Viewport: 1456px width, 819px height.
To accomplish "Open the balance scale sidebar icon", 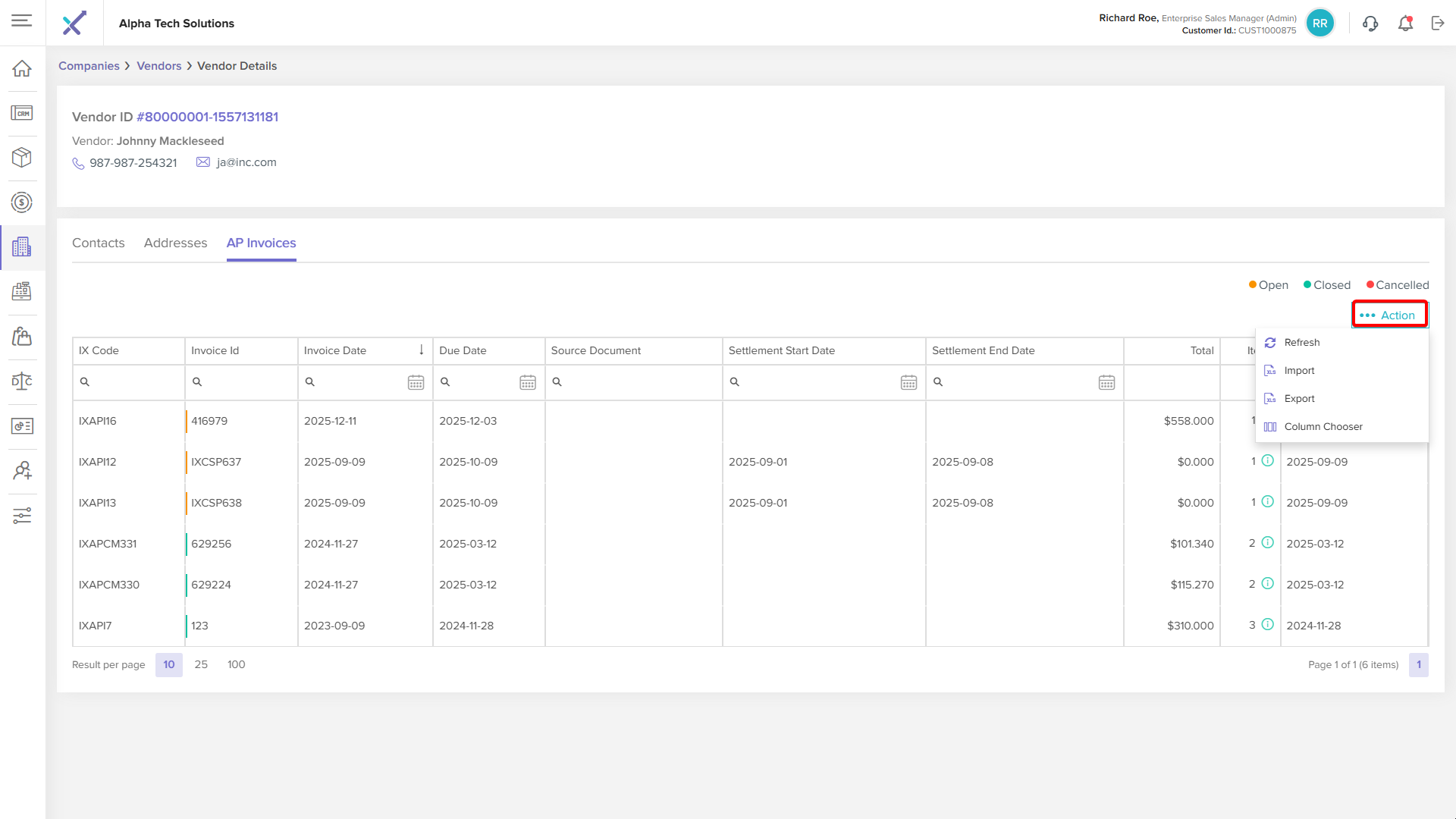I will point(22,381).
